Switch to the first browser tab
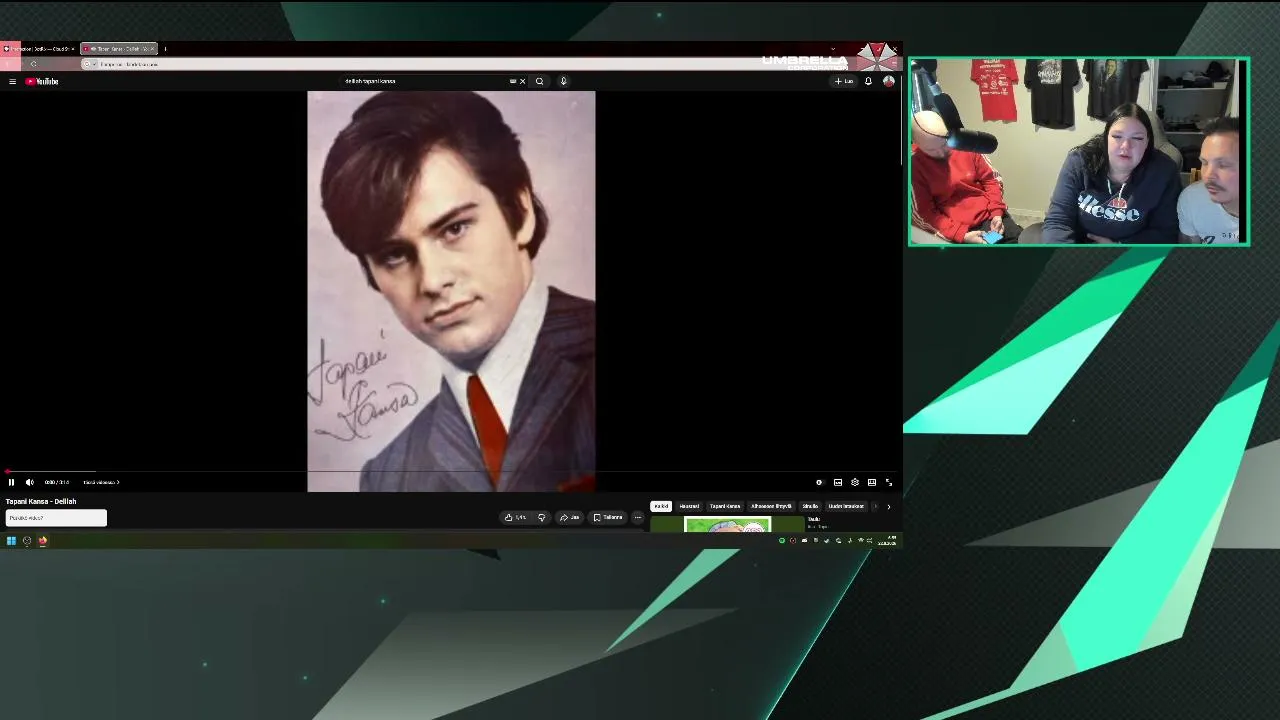The image size is (1280, 720). [40, 48]
